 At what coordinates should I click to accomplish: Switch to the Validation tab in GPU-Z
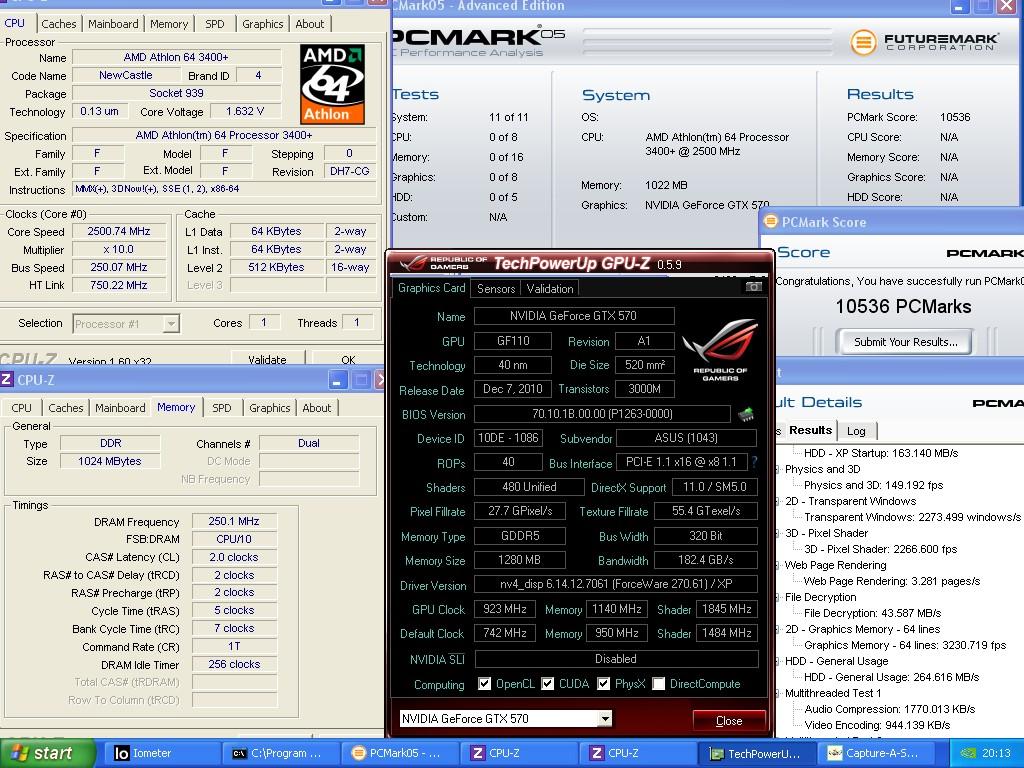[x=550, y=289]
